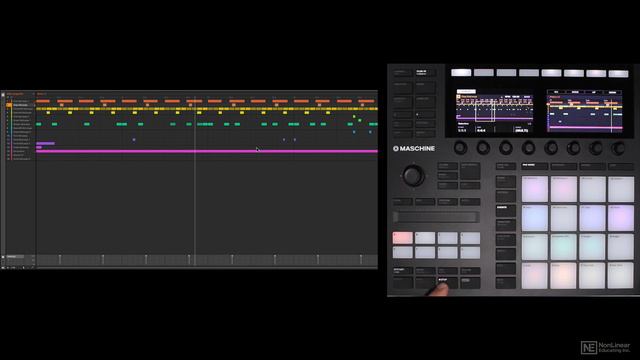Hit pad 2, the orange-tinted pad

(564, 276)
